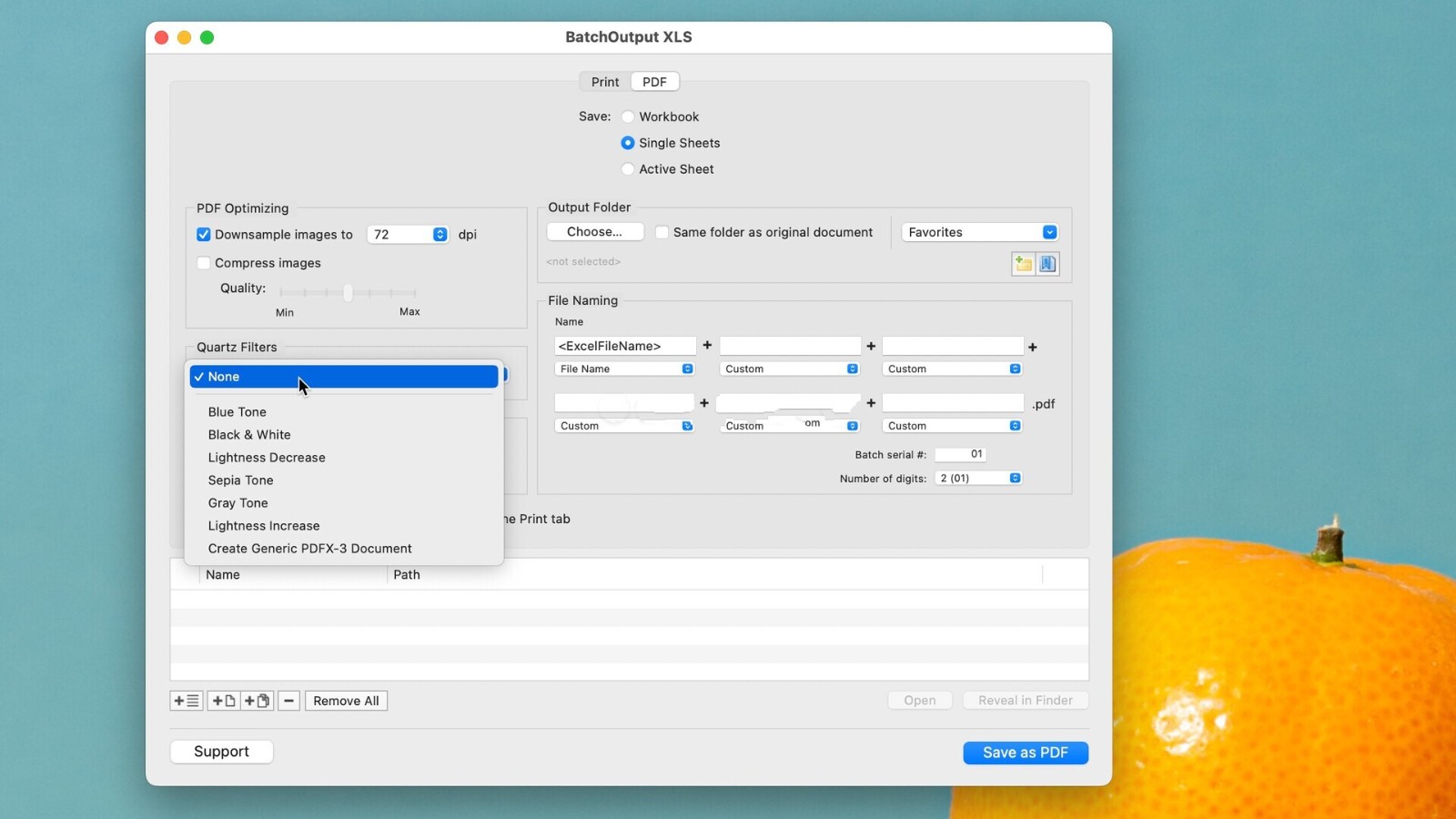The width and height of the screenshot is (1456, 819).
Task: Click the add folder to favorites icon
Action: click(x=1024, y=264)
